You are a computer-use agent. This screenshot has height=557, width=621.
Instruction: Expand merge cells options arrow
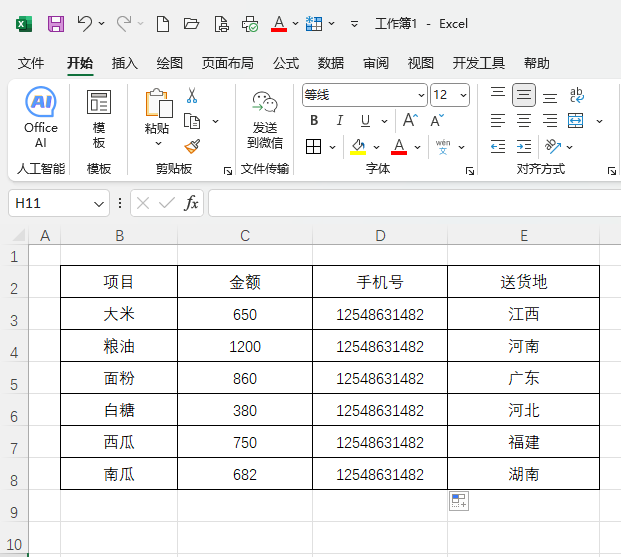click(x=600, y=121)
